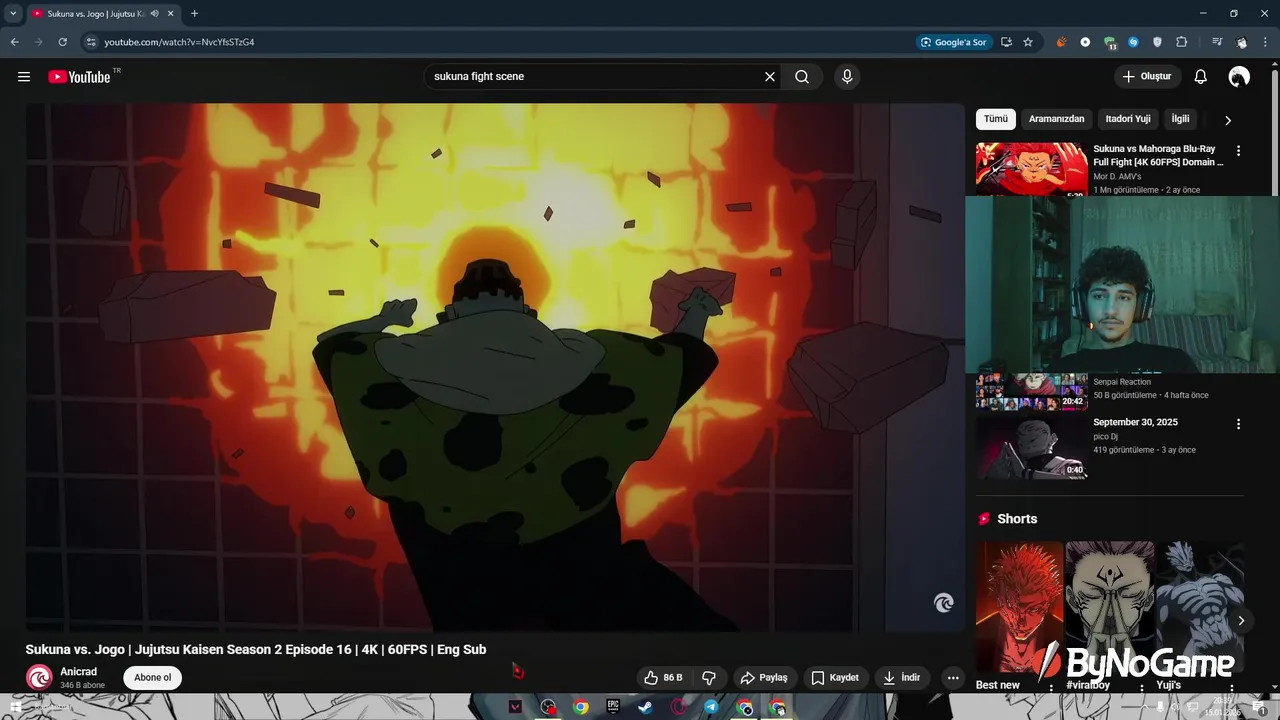Open options for the Best new Short
1280x720 pixels.
tap(1051, 687)
